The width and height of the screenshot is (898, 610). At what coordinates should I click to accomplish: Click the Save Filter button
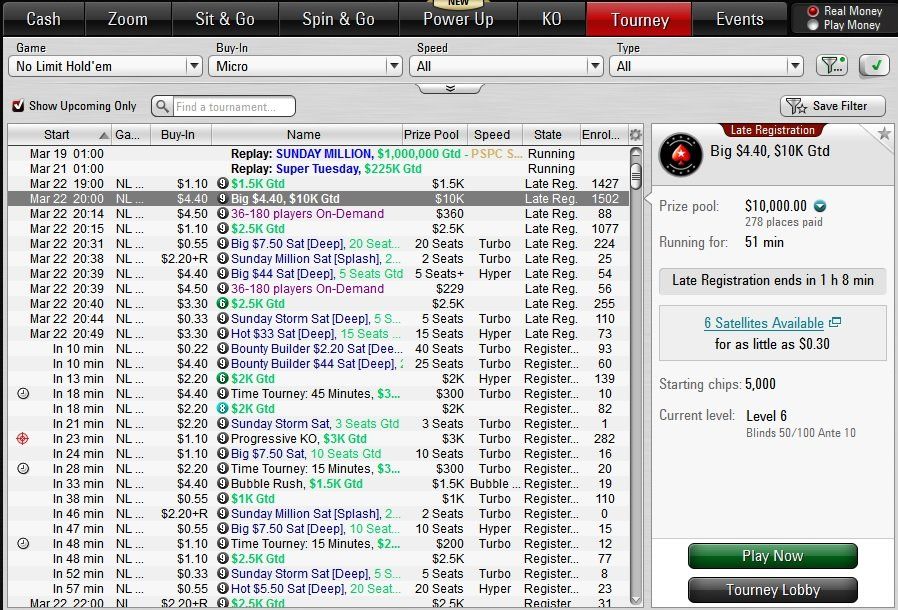[833, 106]
